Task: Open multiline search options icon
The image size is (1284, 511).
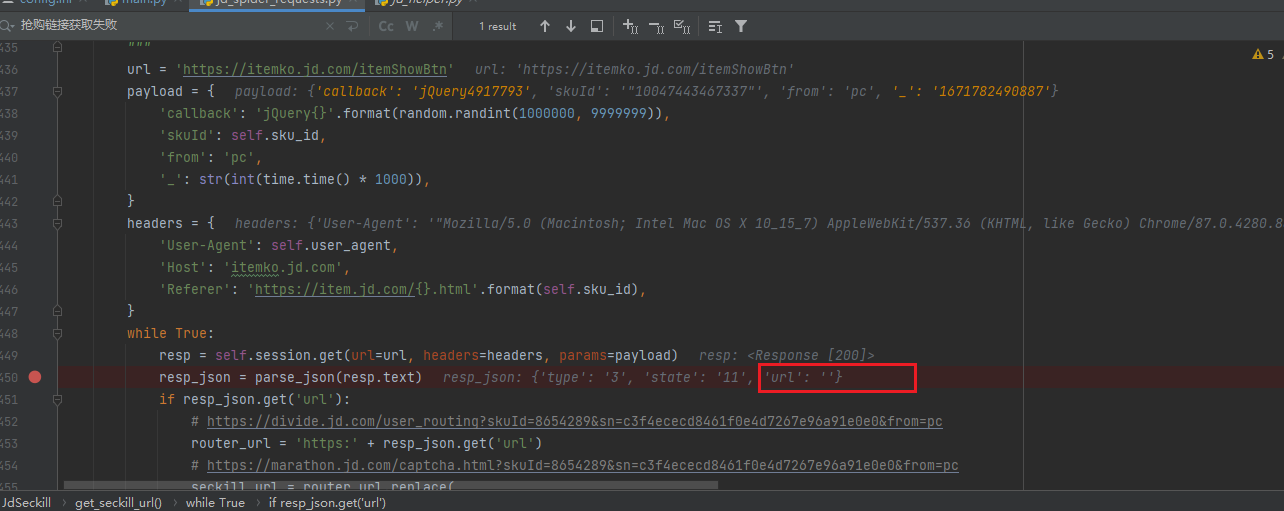Action: [x=715, y=26]
